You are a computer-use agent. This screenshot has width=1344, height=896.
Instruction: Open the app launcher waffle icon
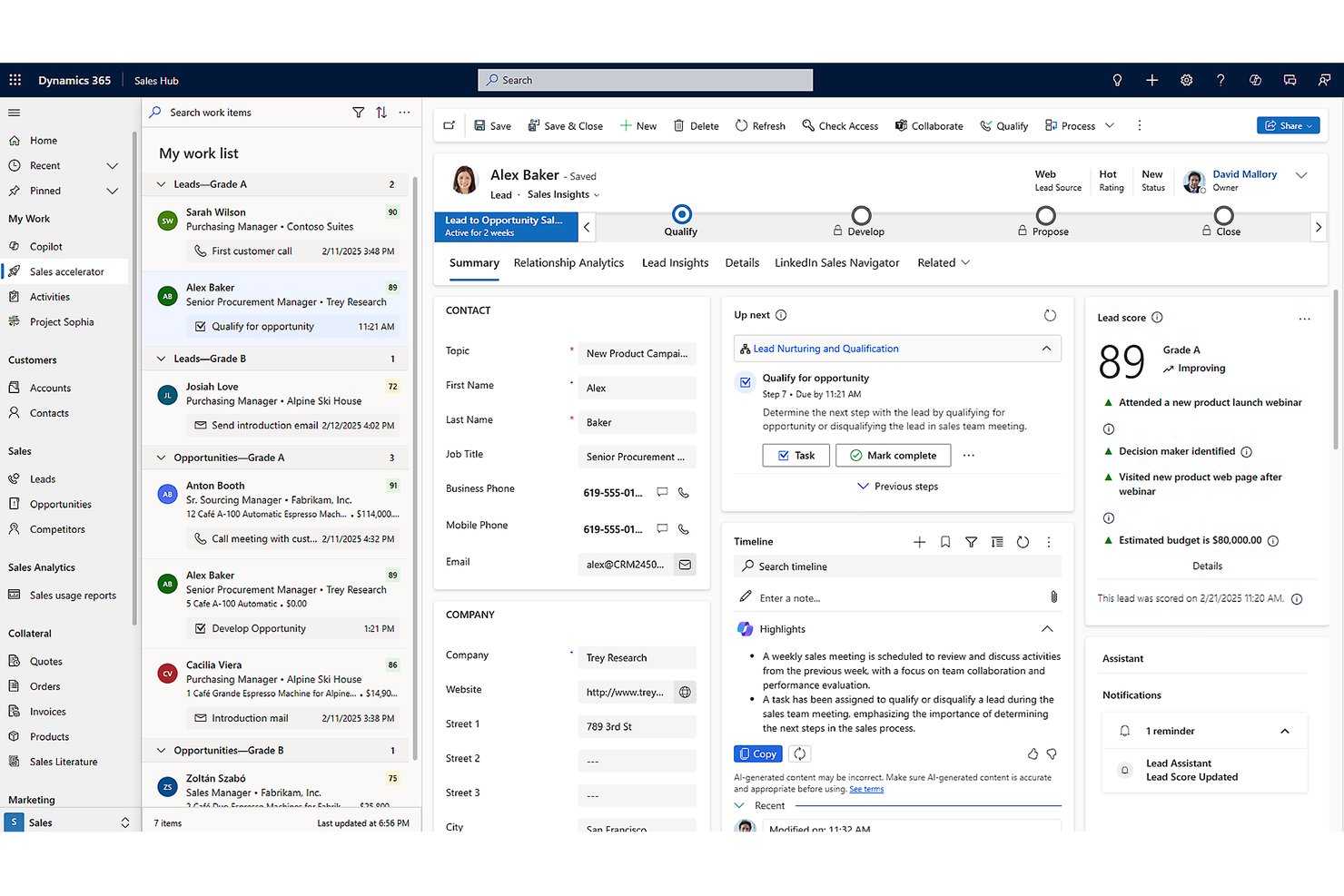coord(15,80)
